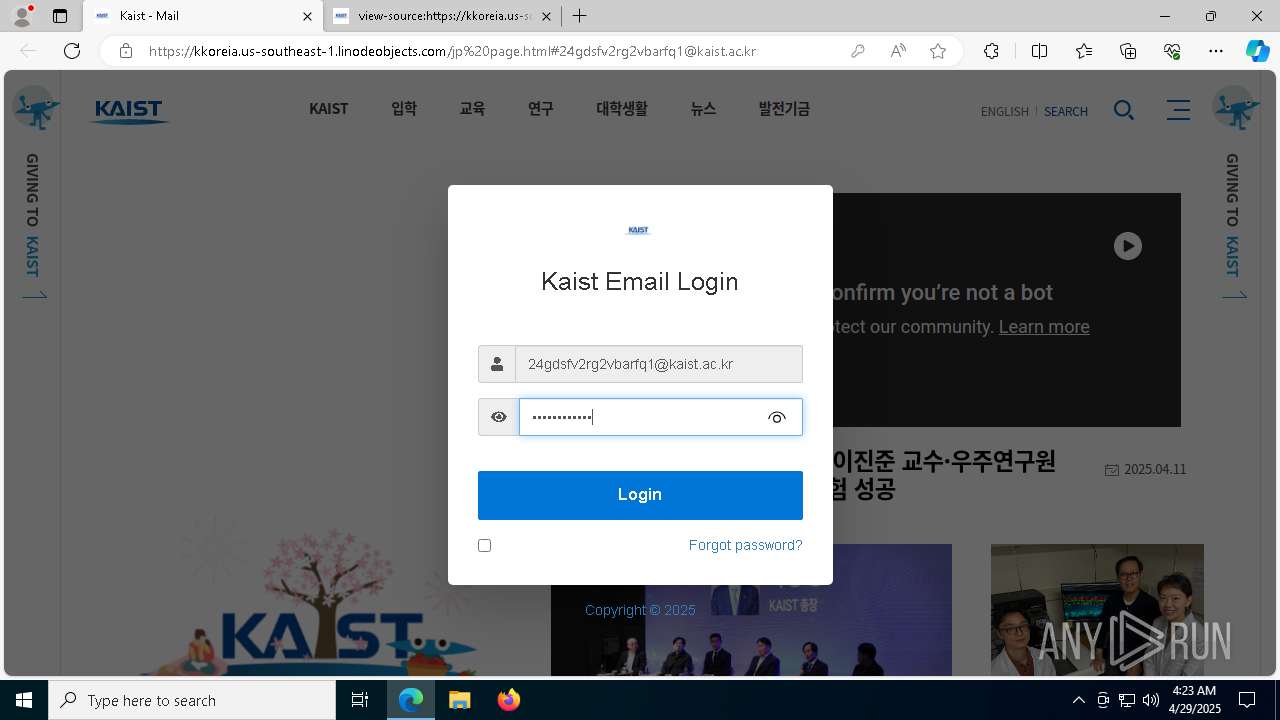
Task: Open volume control in system tray
Action: tap(1150, 700)
